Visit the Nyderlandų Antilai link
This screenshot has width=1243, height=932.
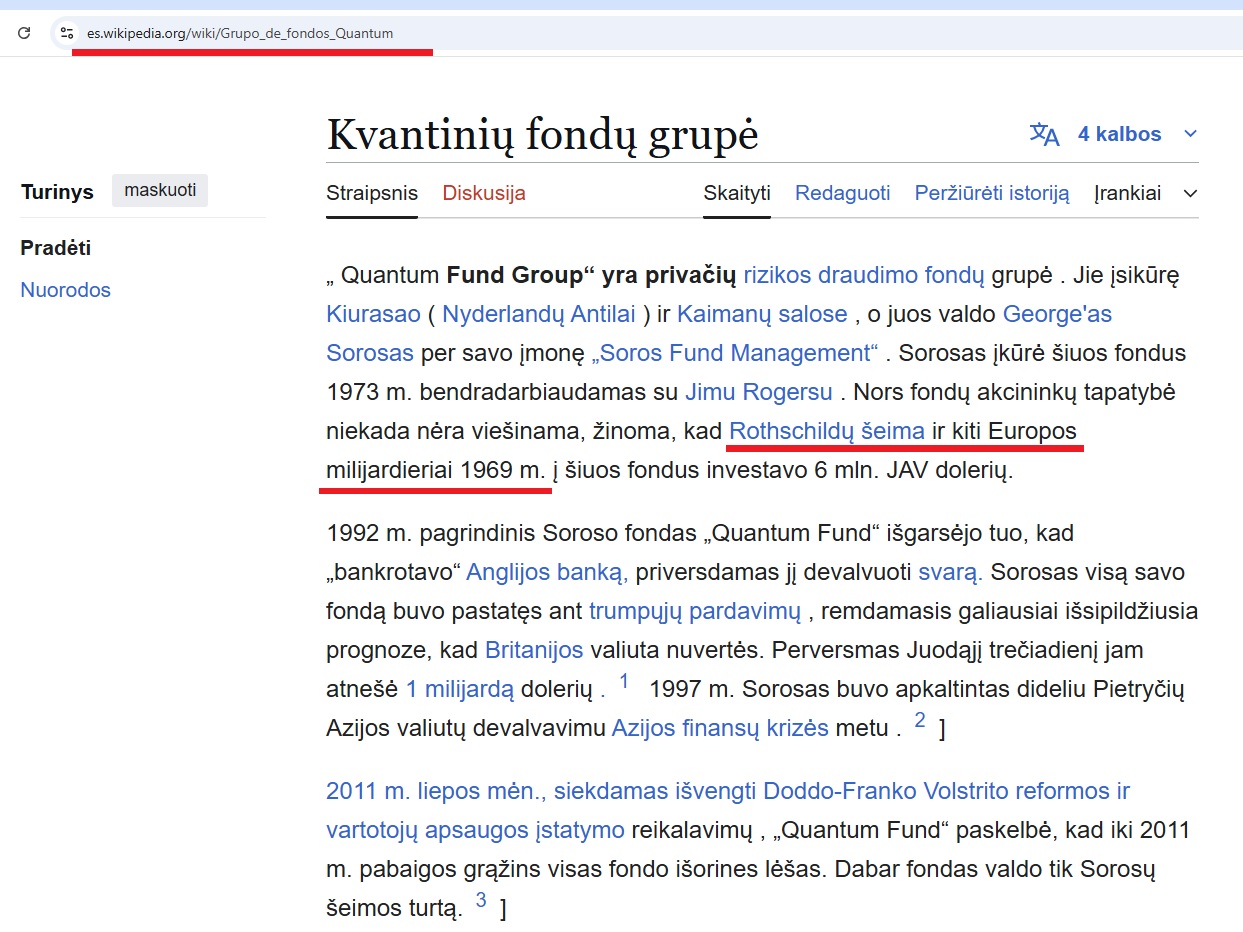pos(539,314)
